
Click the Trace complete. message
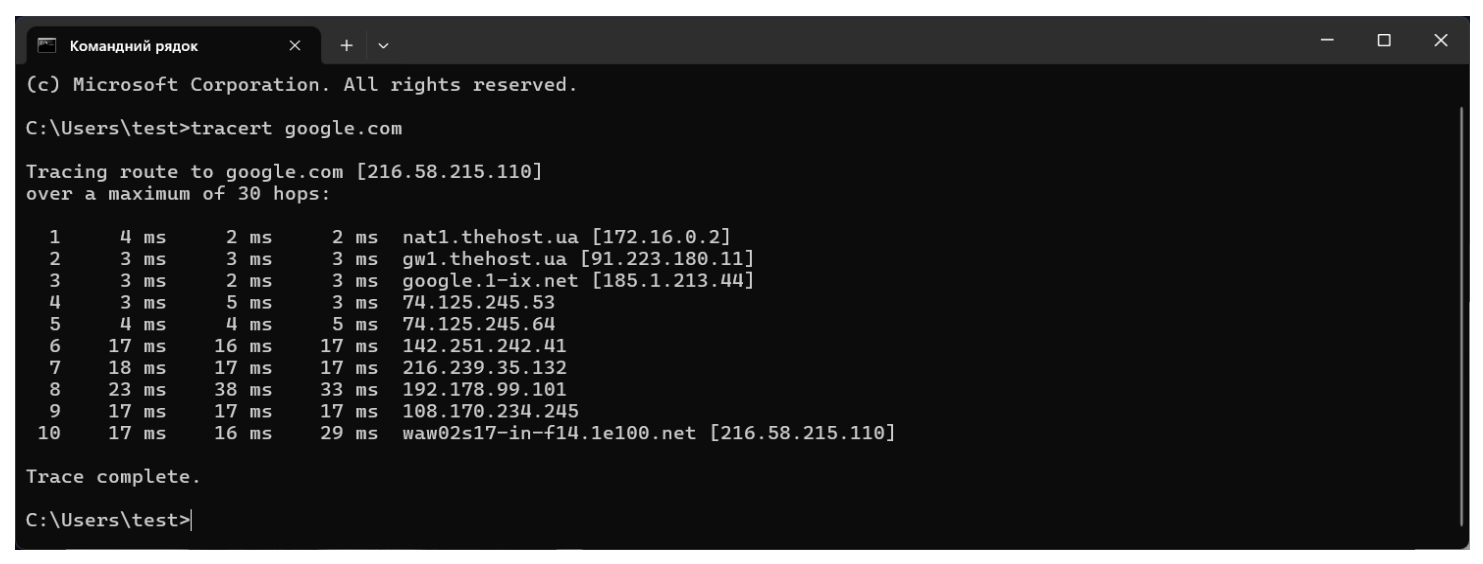(113, 476)
